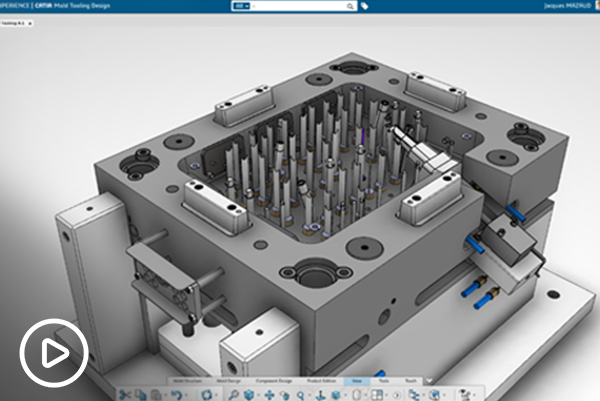Open the search scope dropdown
Screen dimensions: 600x401
tap(242, 6)
